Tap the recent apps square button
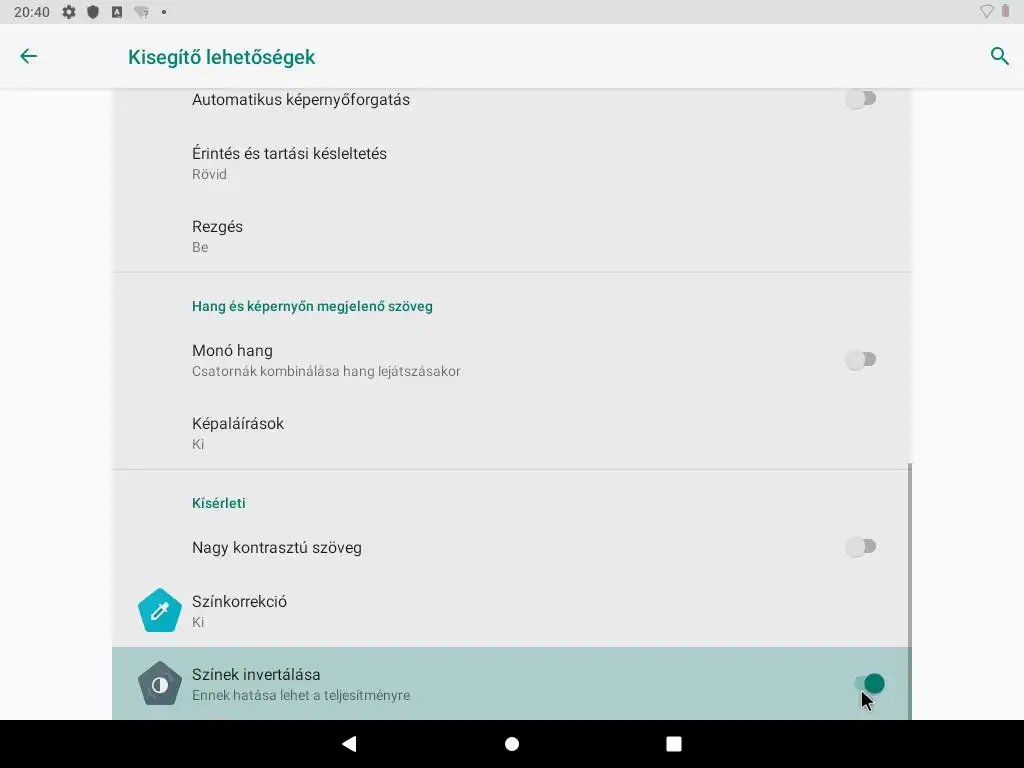The height and width of the screenshot is (768, 1024). [x=673, y=744]
